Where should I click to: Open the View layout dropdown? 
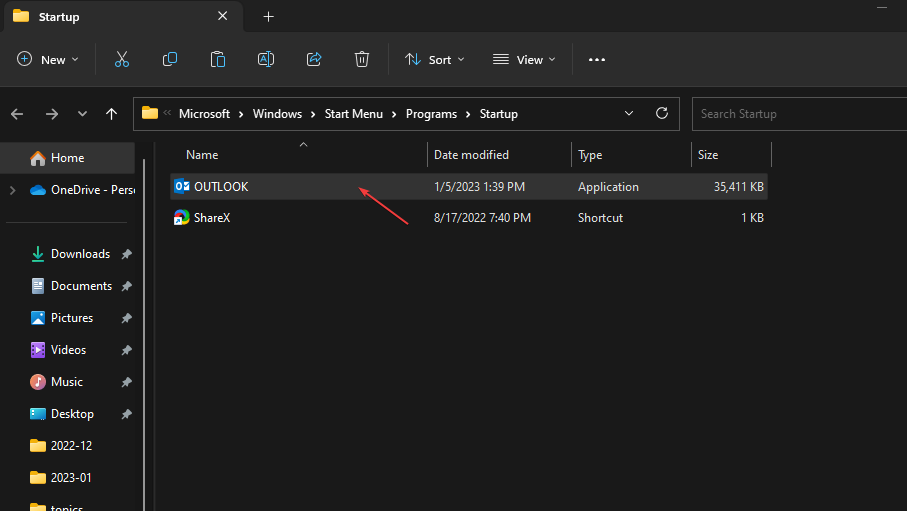(x=524, y=60)
